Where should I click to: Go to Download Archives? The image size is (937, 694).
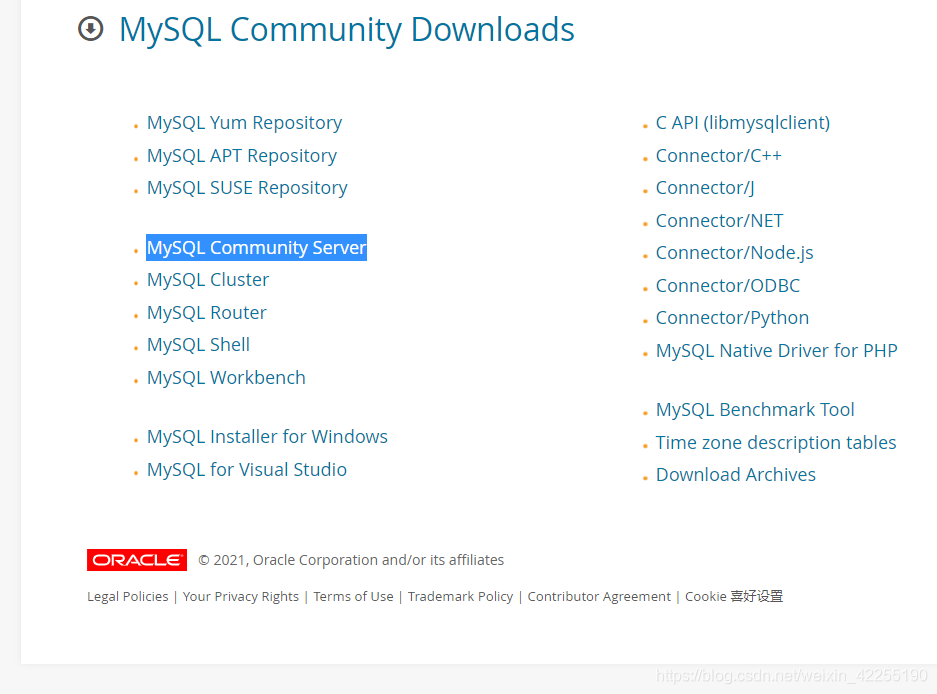pos(736,475)
